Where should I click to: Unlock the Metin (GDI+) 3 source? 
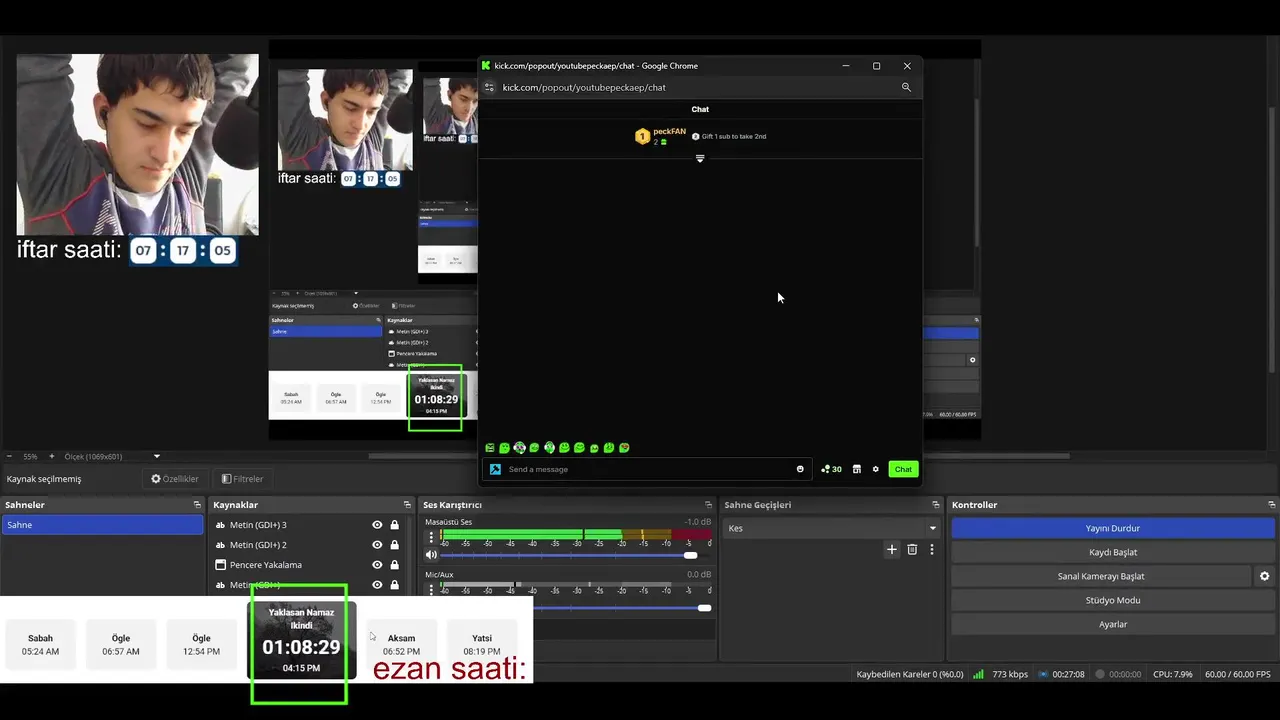pyautogui.click(x=395, y=525)
